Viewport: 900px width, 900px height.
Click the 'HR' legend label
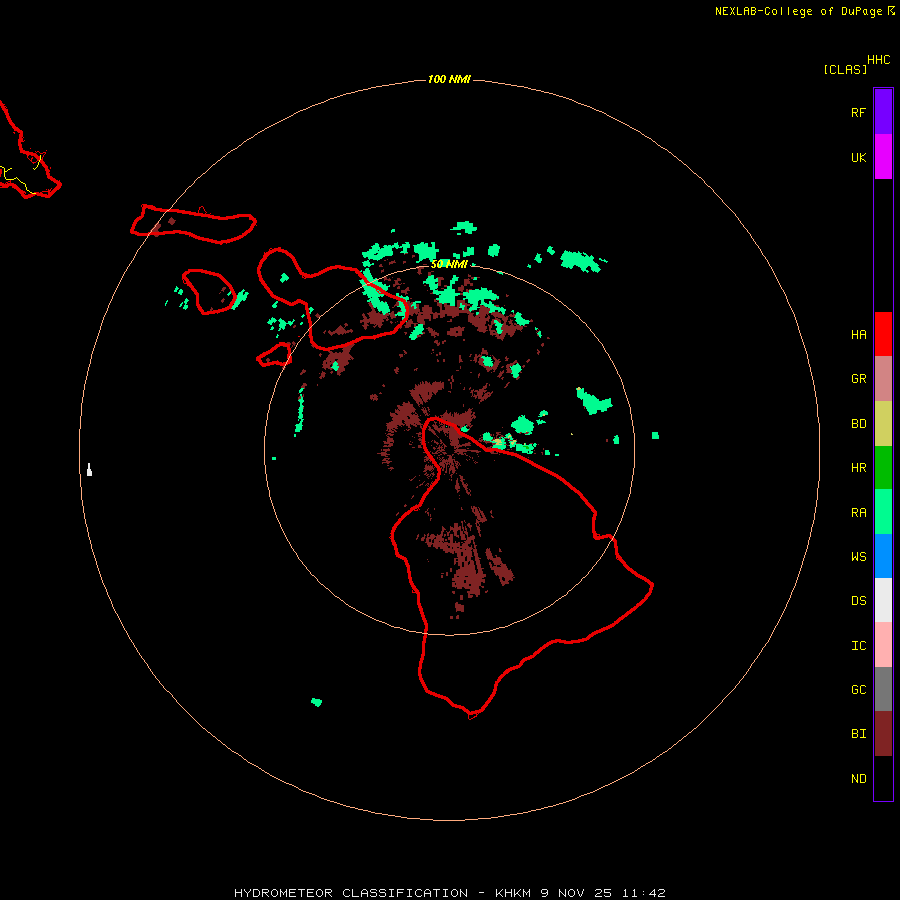858,468
